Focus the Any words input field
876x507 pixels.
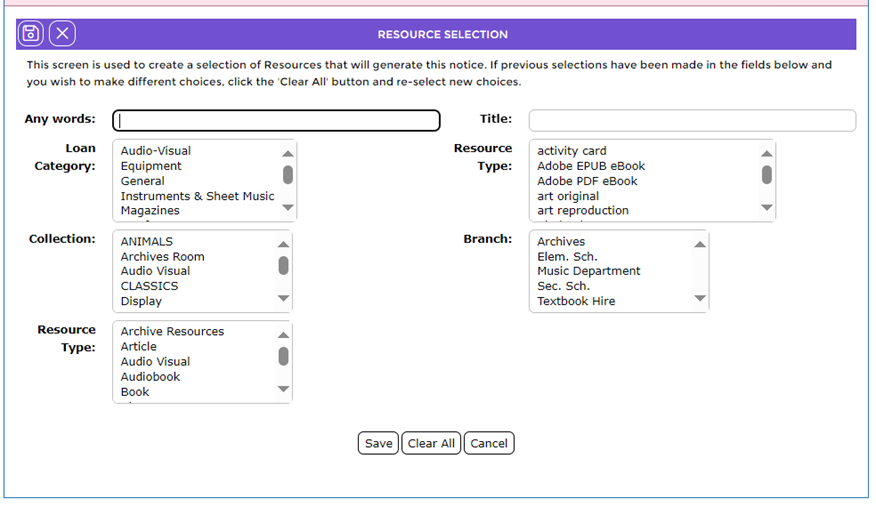[277, 120]
